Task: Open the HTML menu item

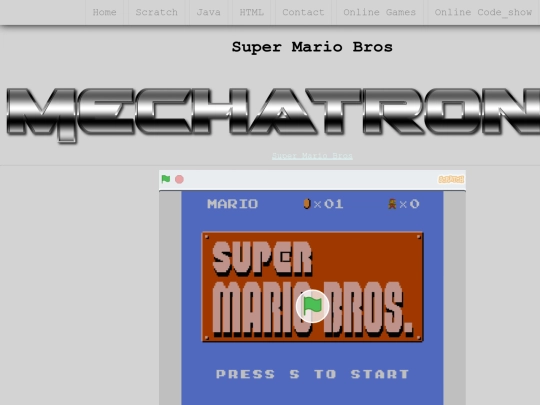Action: click(251, 12)
